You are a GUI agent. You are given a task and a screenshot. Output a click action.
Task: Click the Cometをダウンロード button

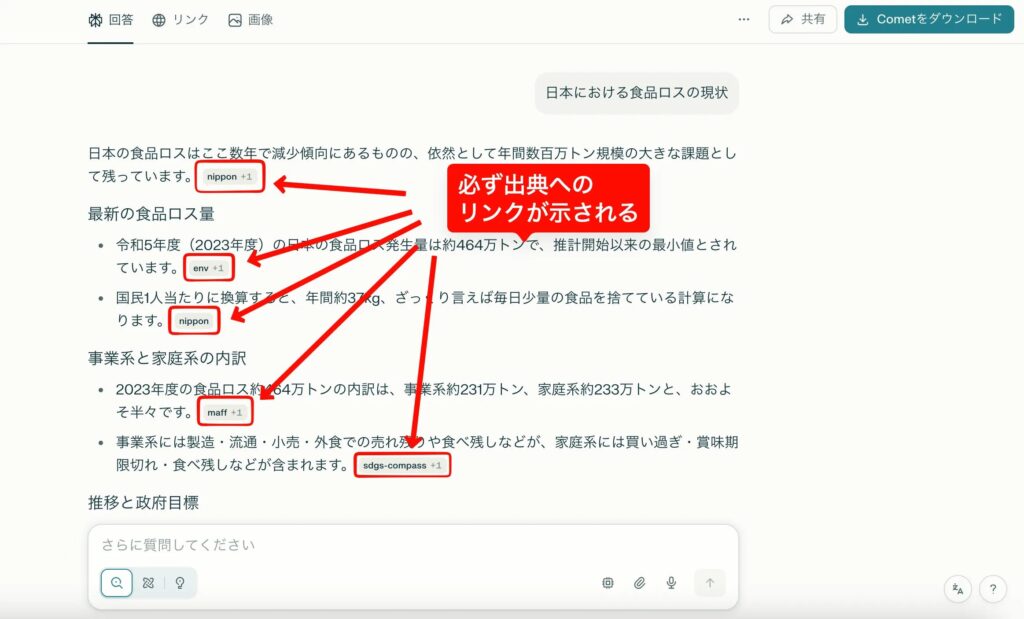coord(928,19)
